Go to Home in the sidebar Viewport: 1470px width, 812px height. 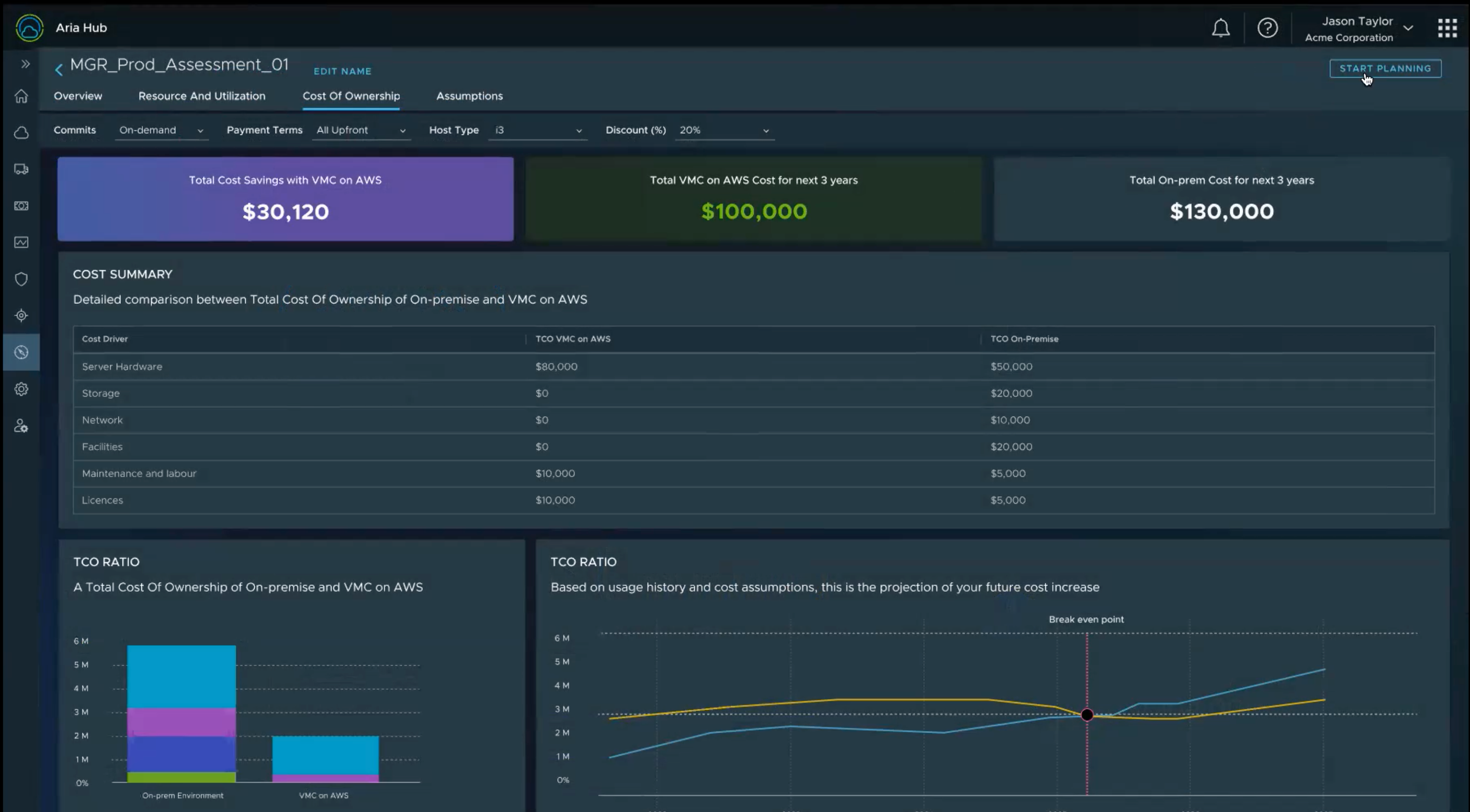[x=21, y=96]
